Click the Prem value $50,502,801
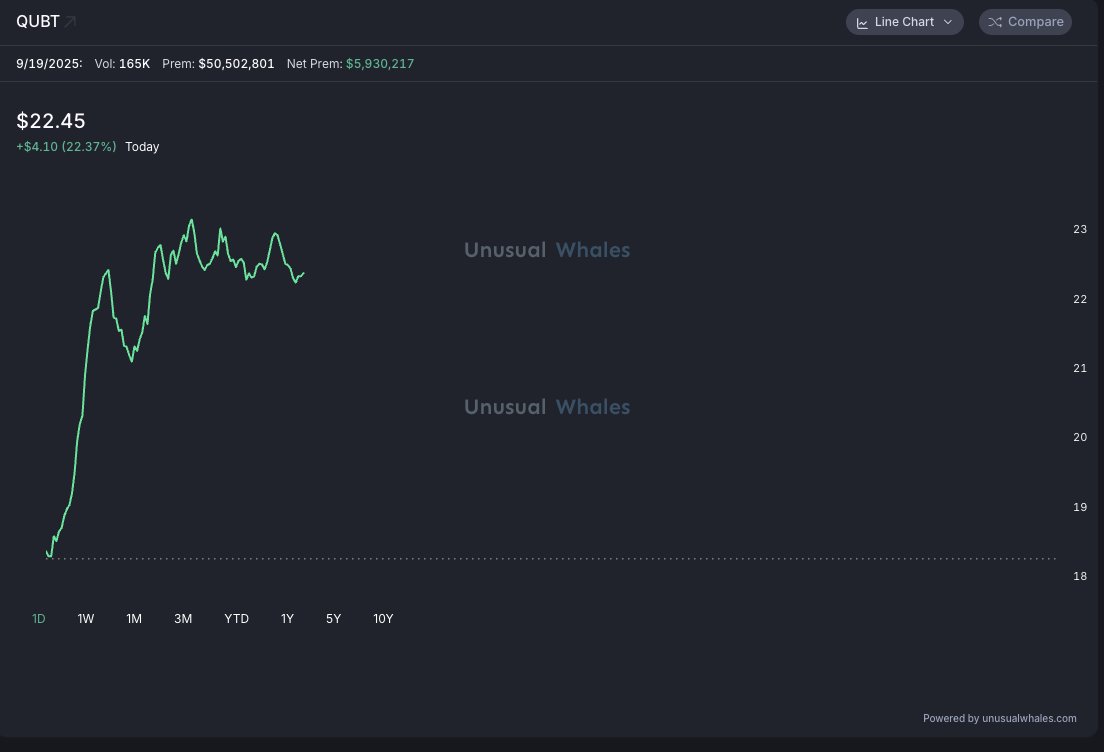The width and height of the screenshot is (1104, 752). coord(236,64)
